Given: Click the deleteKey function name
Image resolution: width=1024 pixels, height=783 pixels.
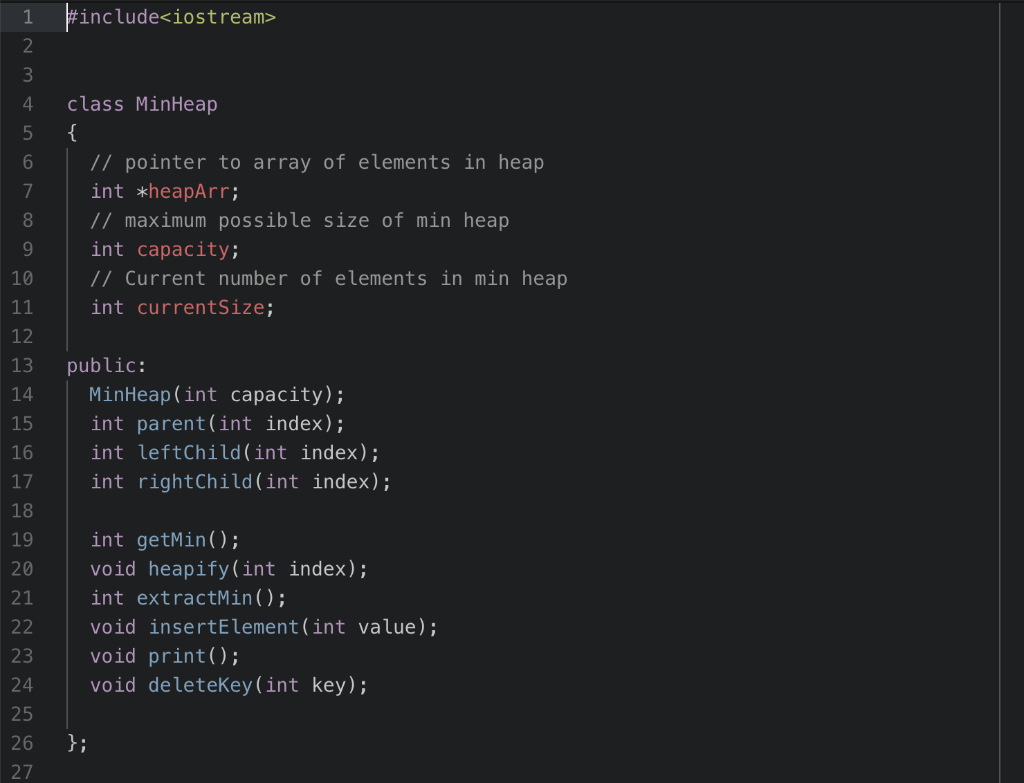Looking at the screenshot, I should pyautogui.click(x=199, y=684).
